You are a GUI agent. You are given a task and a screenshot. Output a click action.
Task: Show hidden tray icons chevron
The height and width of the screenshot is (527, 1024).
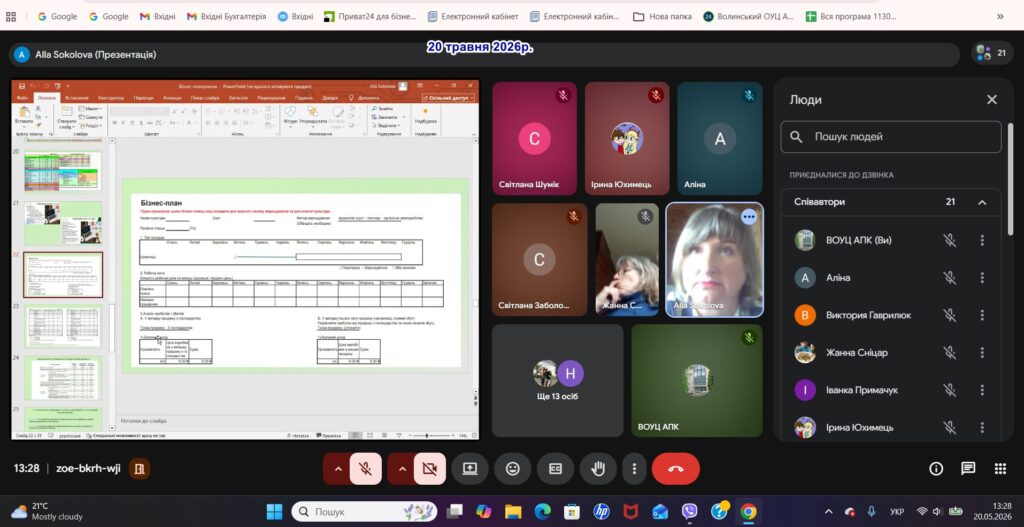coord(829,511)
